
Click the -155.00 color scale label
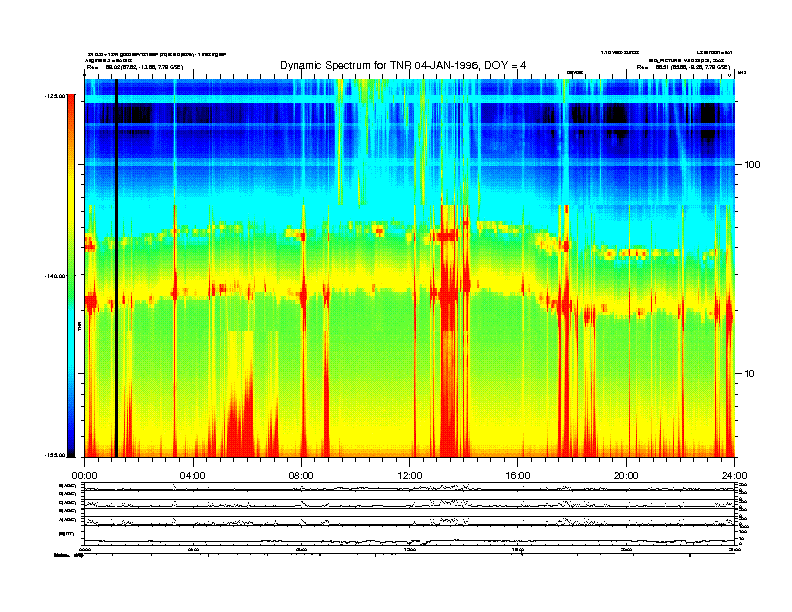[x=55, y=455]
